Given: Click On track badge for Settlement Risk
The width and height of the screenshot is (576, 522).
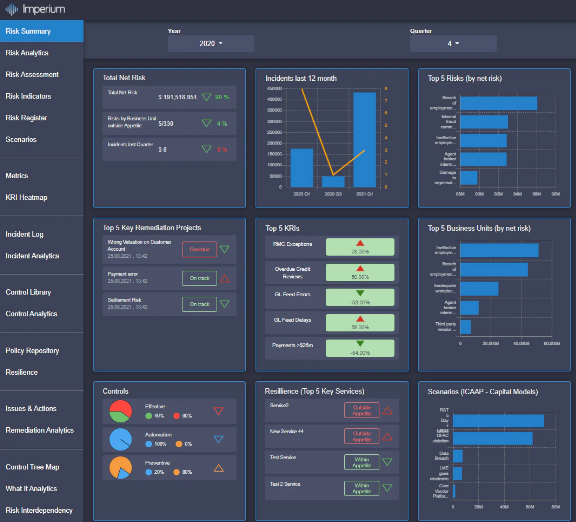Looking at the screenshot, I should point(199,304).
